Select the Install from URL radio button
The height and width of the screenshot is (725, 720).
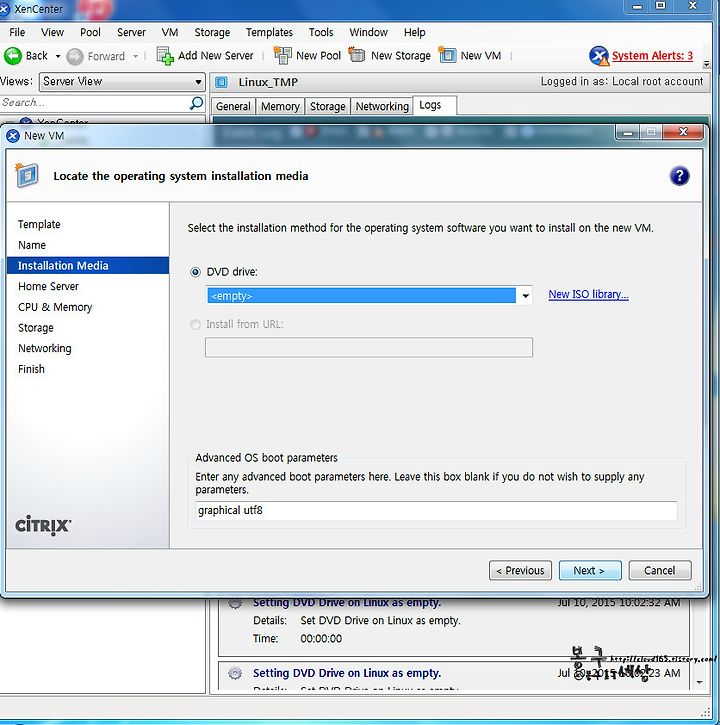point(196,325)
